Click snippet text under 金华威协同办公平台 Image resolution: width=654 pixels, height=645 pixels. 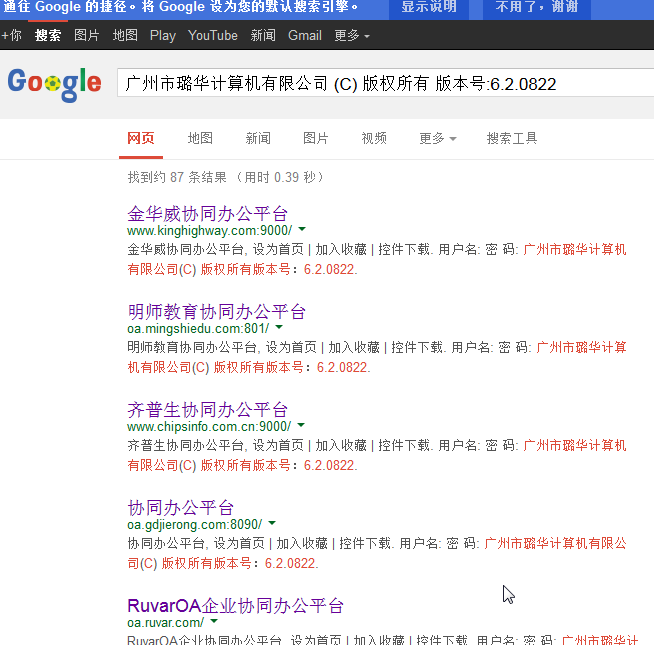click(377, 259)
